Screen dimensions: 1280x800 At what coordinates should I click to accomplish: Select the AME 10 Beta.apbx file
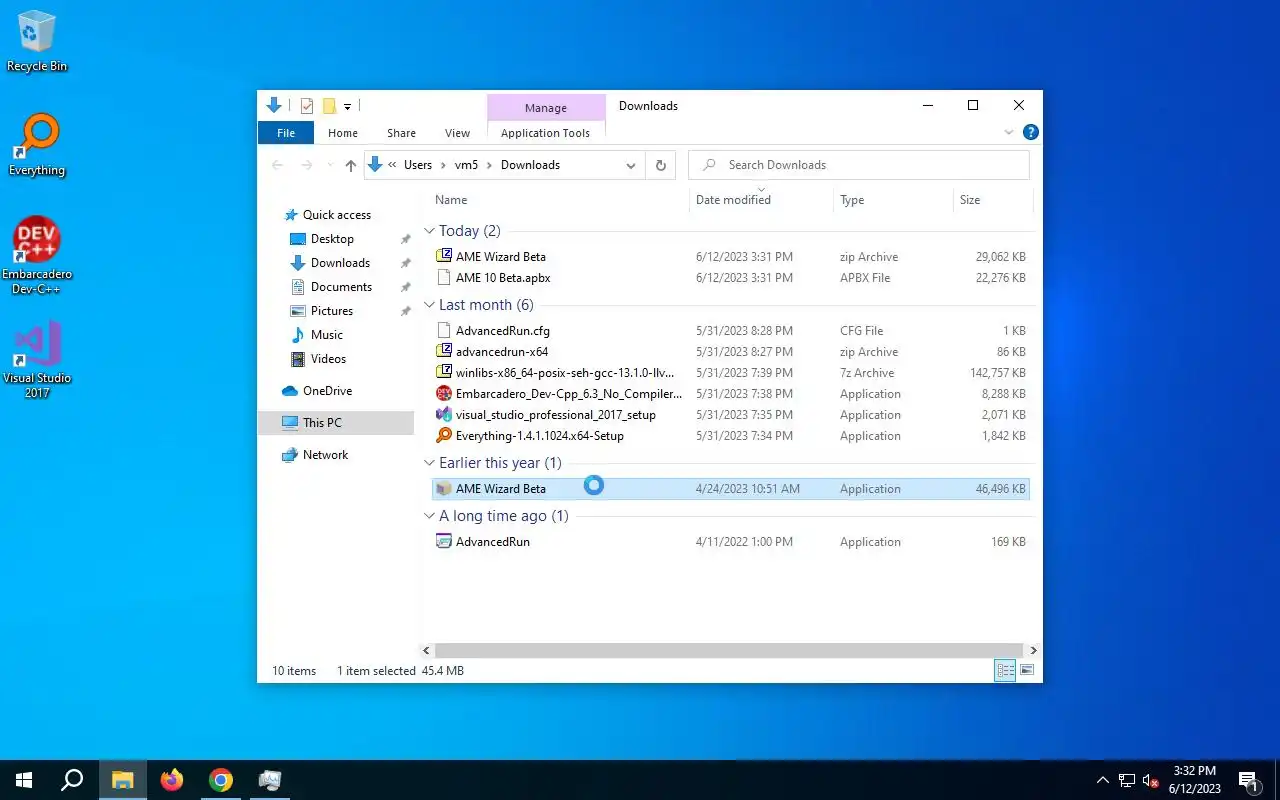[731, 278]
